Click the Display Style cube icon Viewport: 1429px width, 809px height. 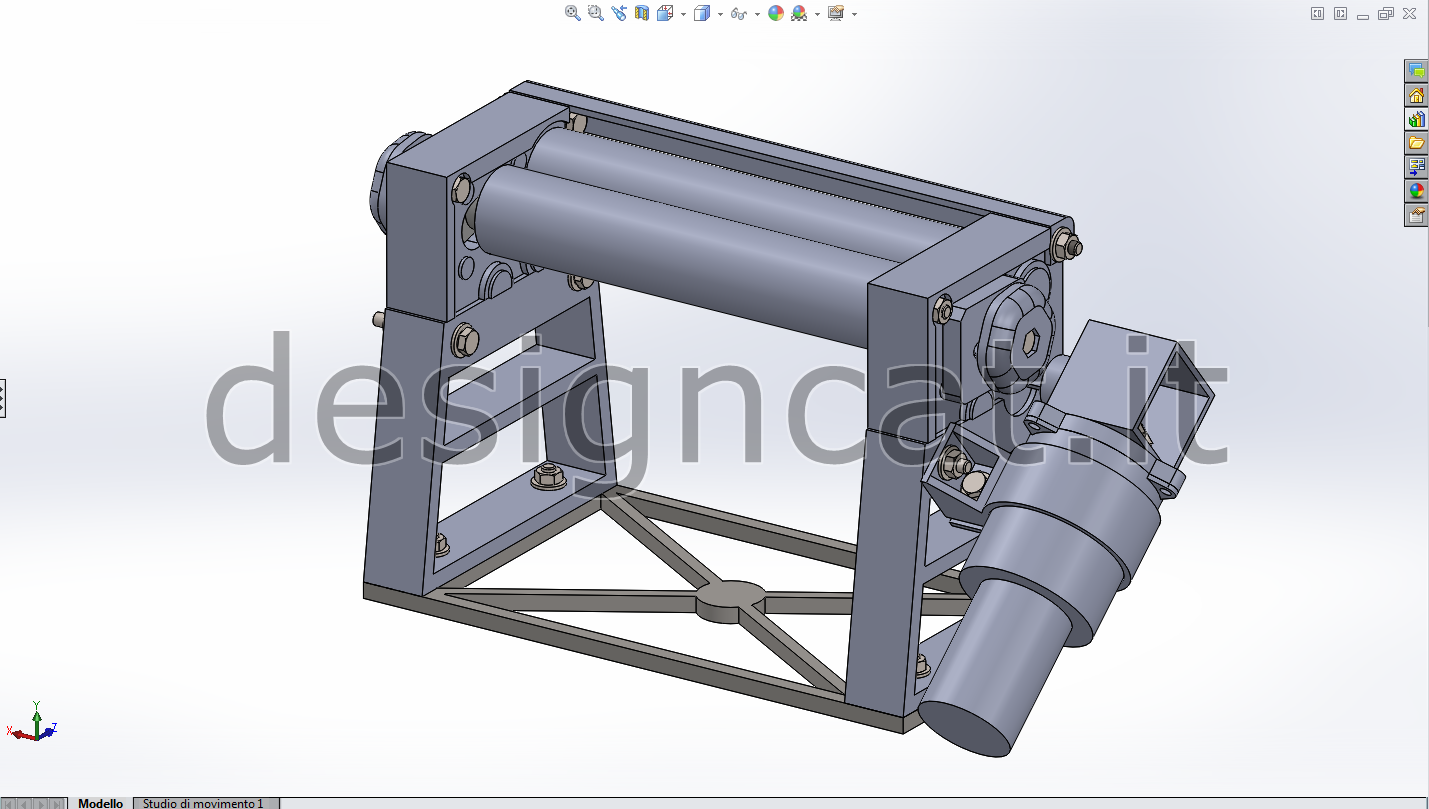702,13
